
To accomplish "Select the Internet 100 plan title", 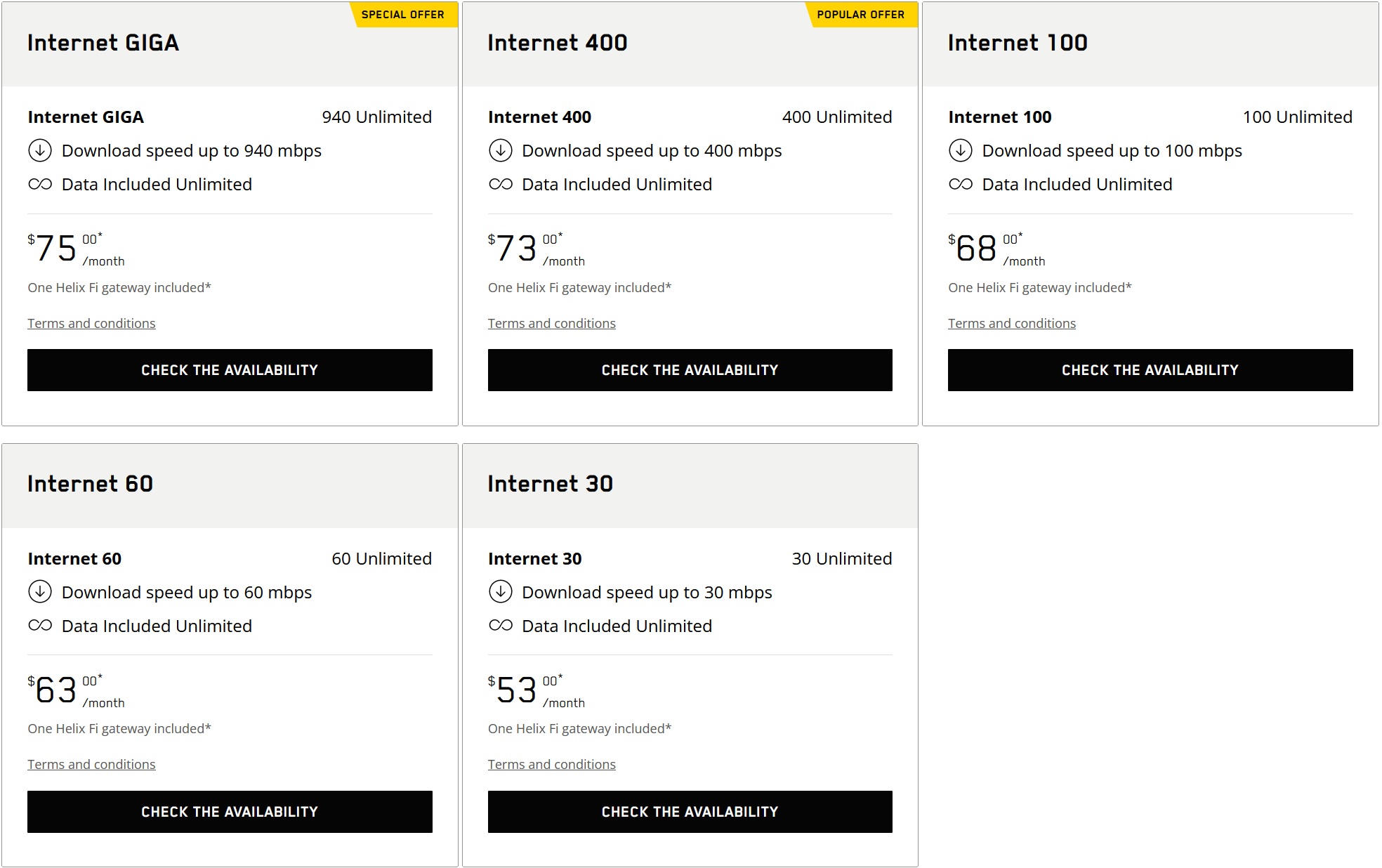I will [x=1017, y=43].
